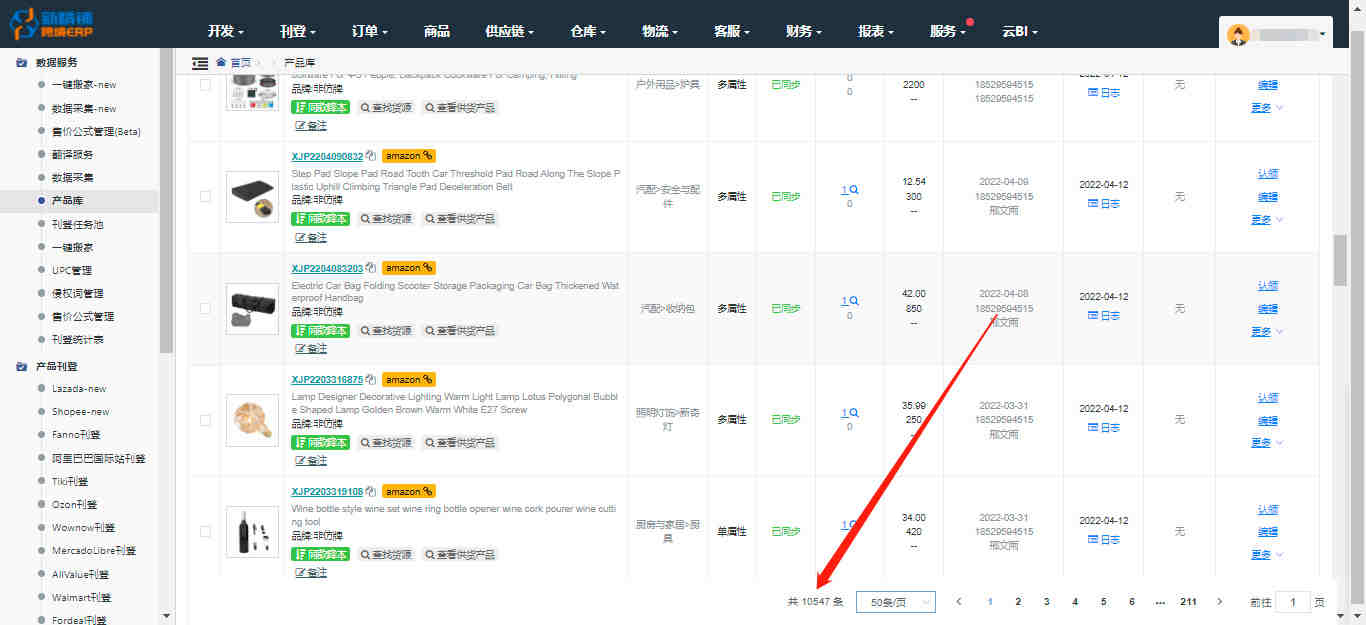Open the previous page arrow in pagination
The width and height of the screenshot is (1366, 625).
[959, 602]
